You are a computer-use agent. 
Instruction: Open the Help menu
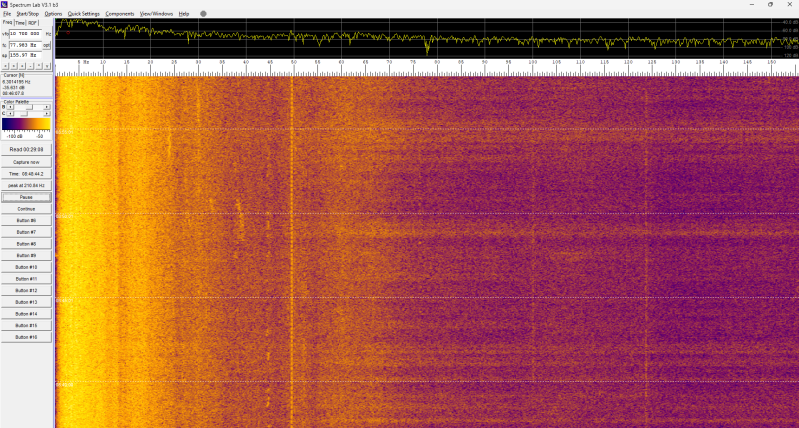[183, 14]
